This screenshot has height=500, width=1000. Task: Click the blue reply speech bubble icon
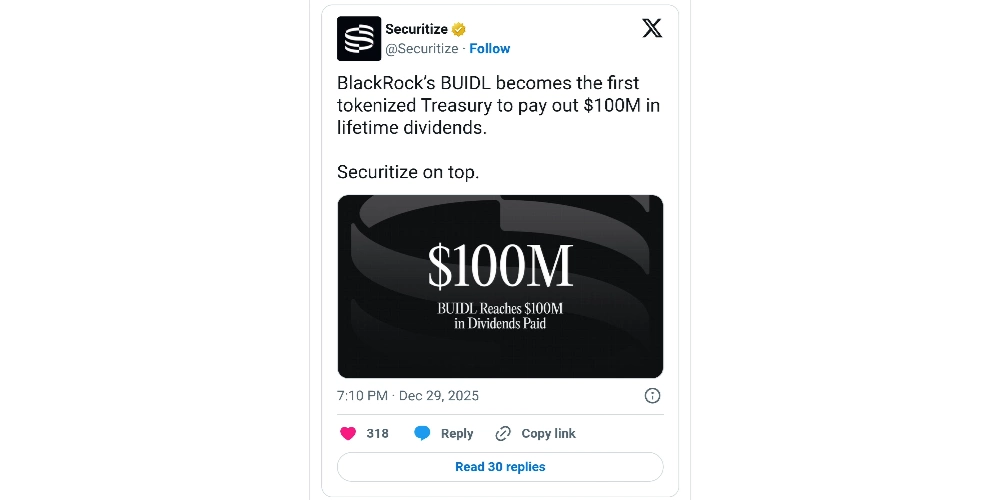point(423,433)
